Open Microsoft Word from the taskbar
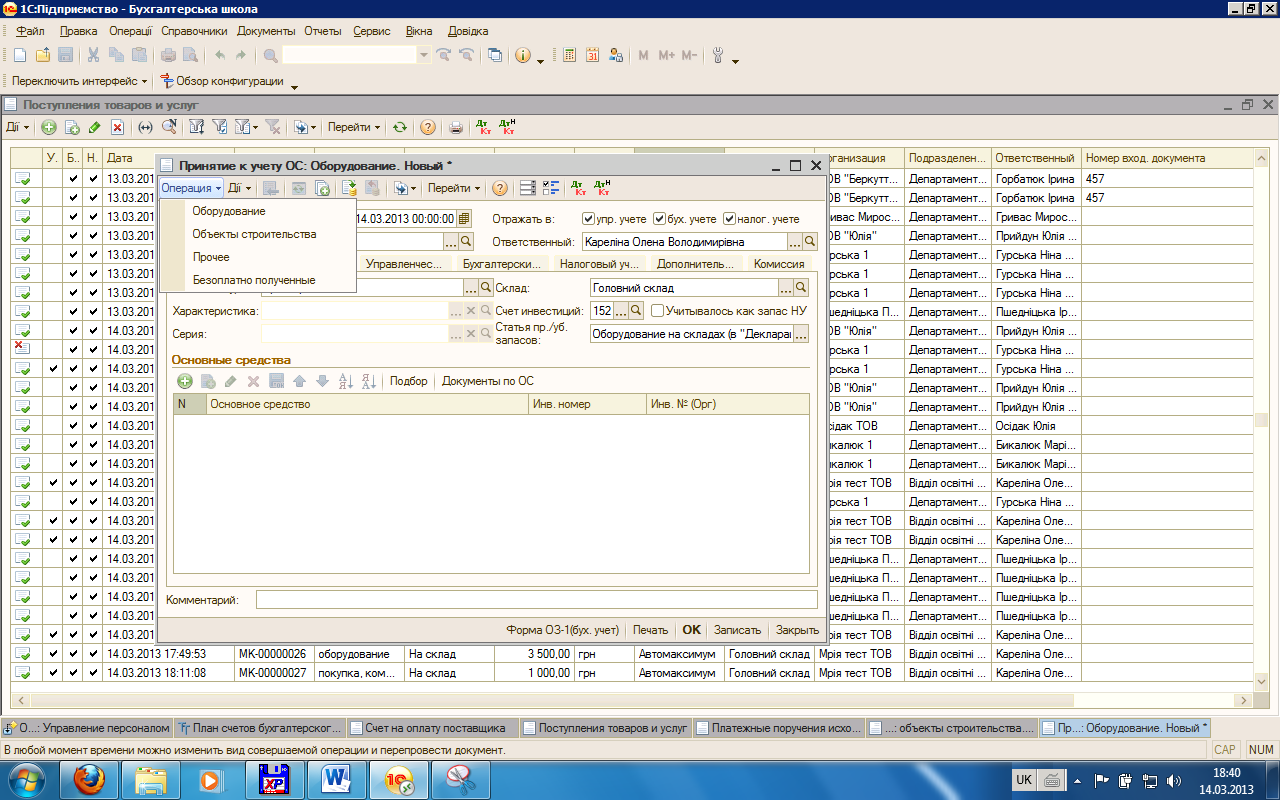The height and width of the screenshot is (800, 1280). click(x=336, y=778)
